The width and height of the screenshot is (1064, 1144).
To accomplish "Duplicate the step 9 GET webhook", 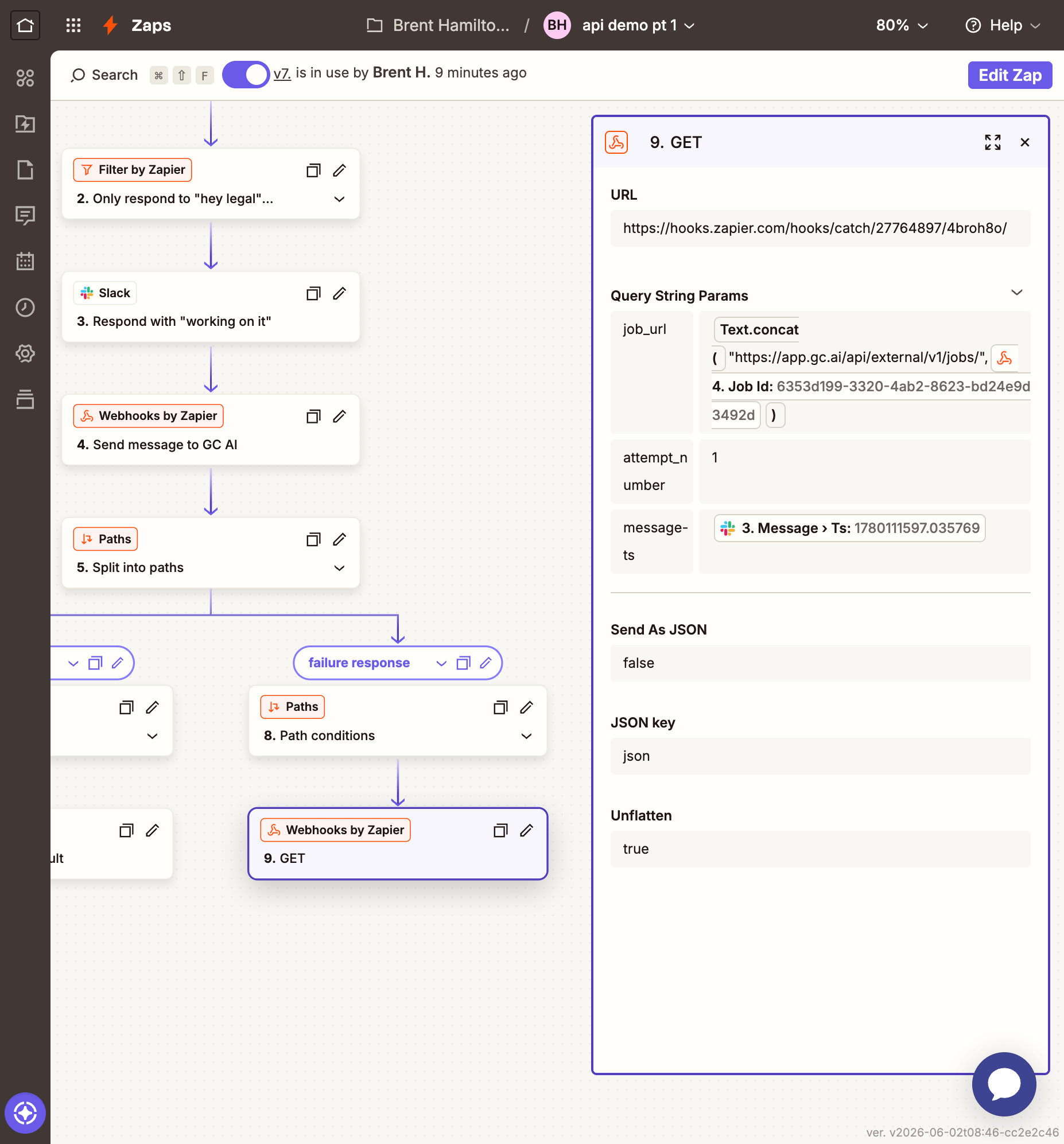I will (x=500, y=830).
